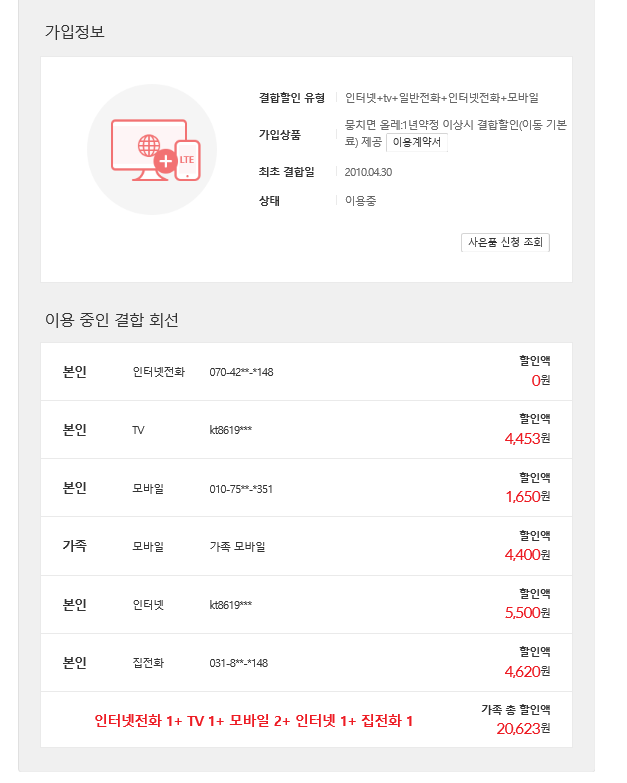Click the 이용중 status text

pyautogui.click(x=360, y=200)
